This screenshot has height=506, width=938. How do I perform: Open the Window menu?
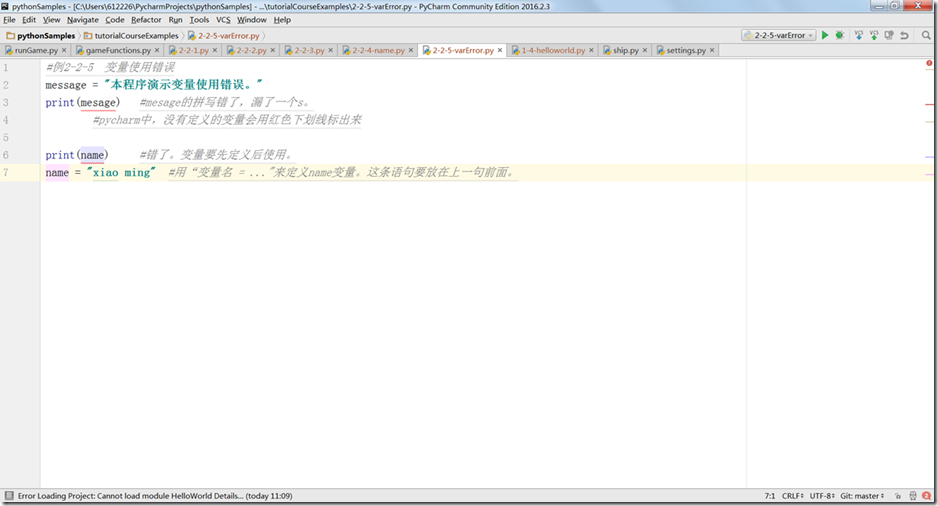252,20
